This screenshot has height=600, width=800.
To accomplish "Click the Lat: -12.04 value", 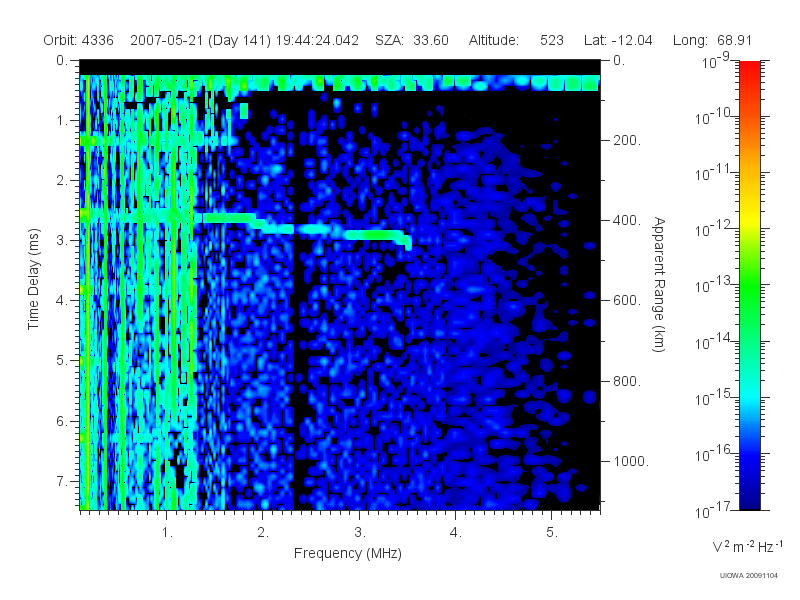I will 618,40.
